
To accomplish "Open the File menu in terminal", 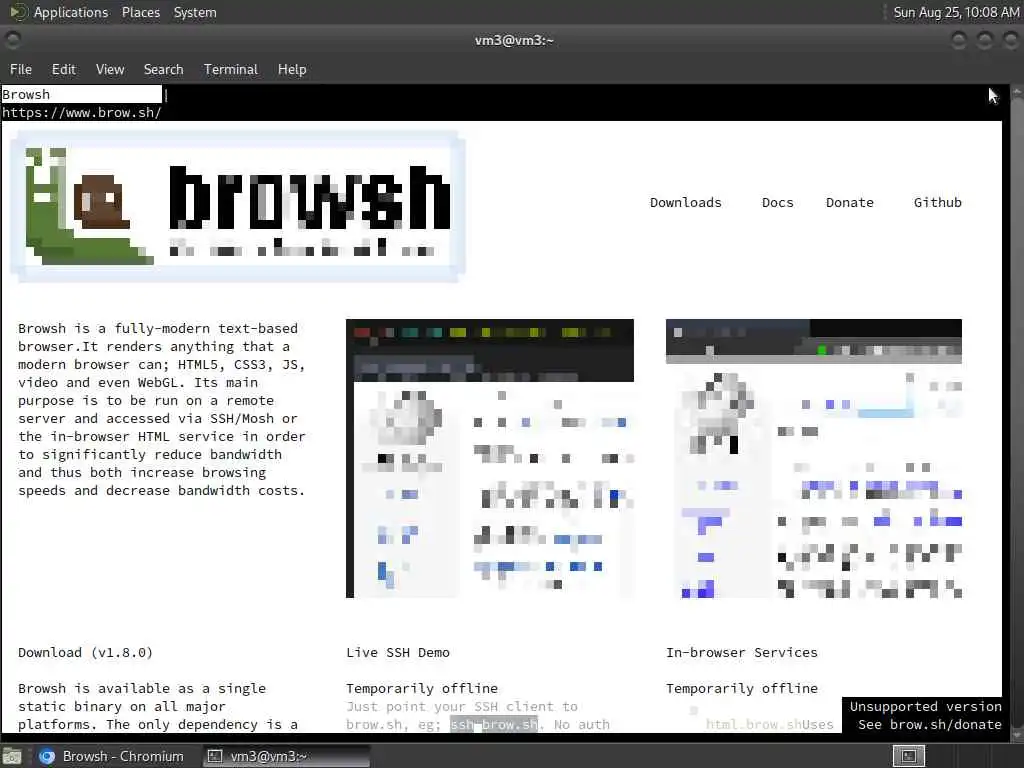I will 21,69.
